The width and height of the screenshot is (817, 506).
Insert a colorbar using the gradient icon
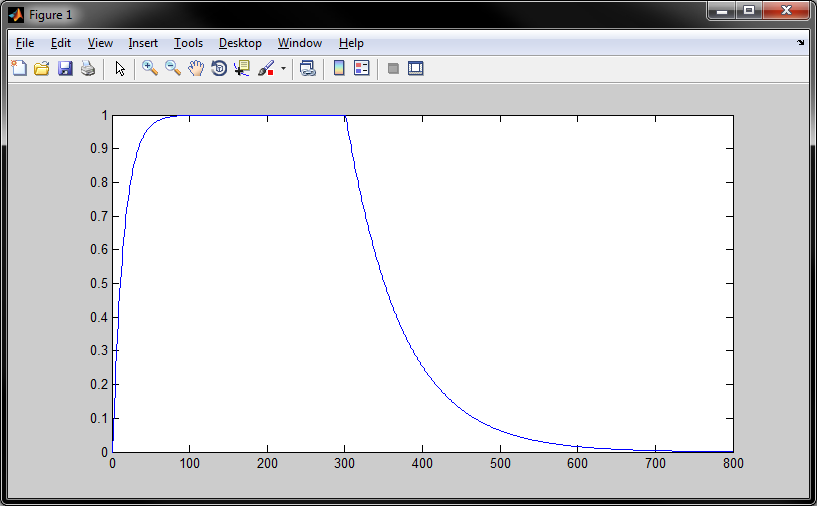pyautogui.click(x=339, y=69)
